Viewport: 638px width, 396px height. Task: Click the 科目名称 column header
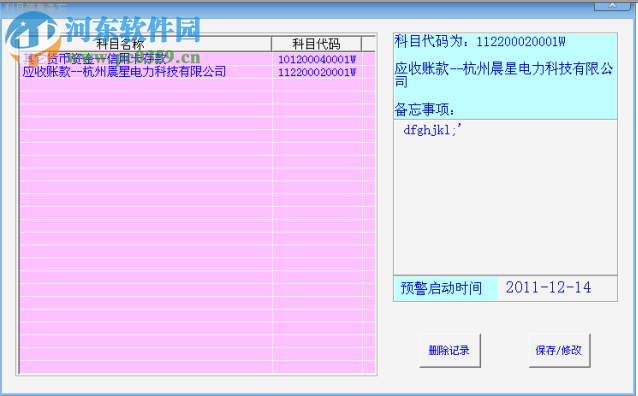point(145,44)
